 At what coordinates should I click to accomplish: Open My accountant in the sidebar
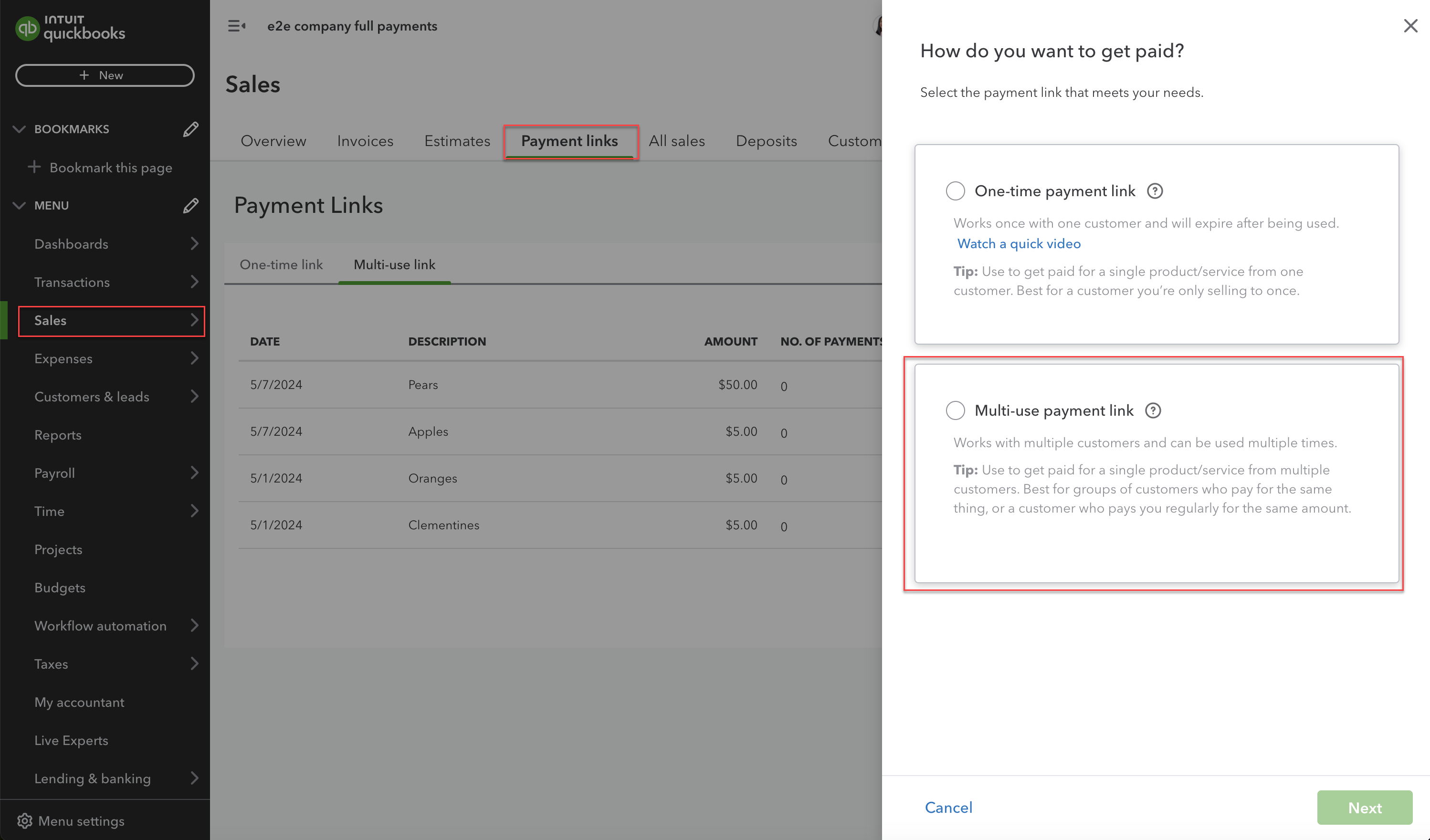pos(79,702)
